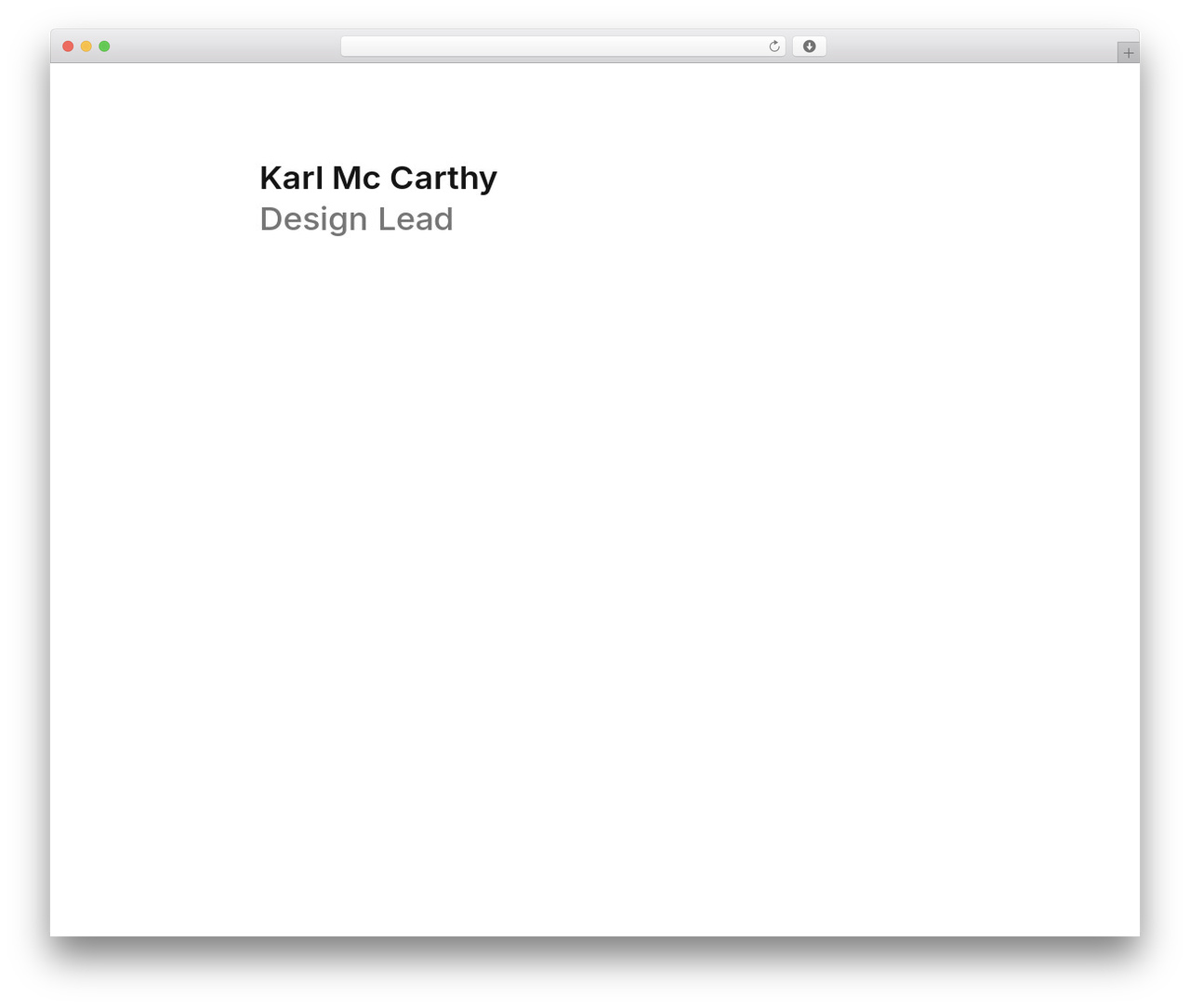Add a new browser tab
This screenshot has height=1008, width=1190.
tap(1128, 53)
